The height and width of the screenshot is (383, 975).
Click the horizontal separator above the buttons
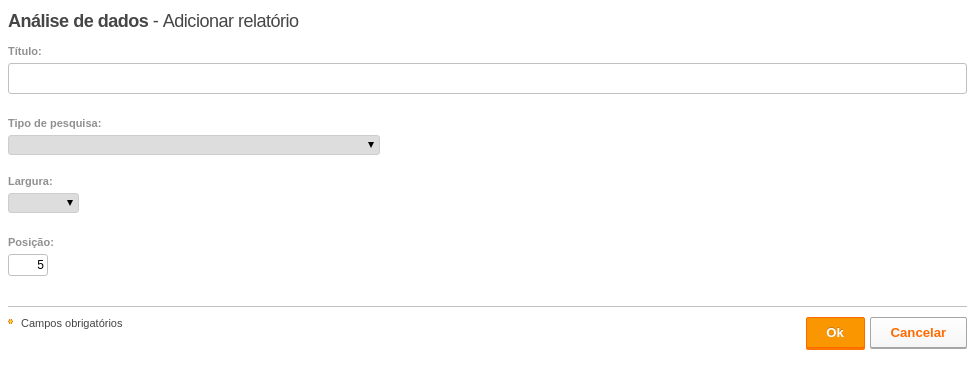click(488, 307)
